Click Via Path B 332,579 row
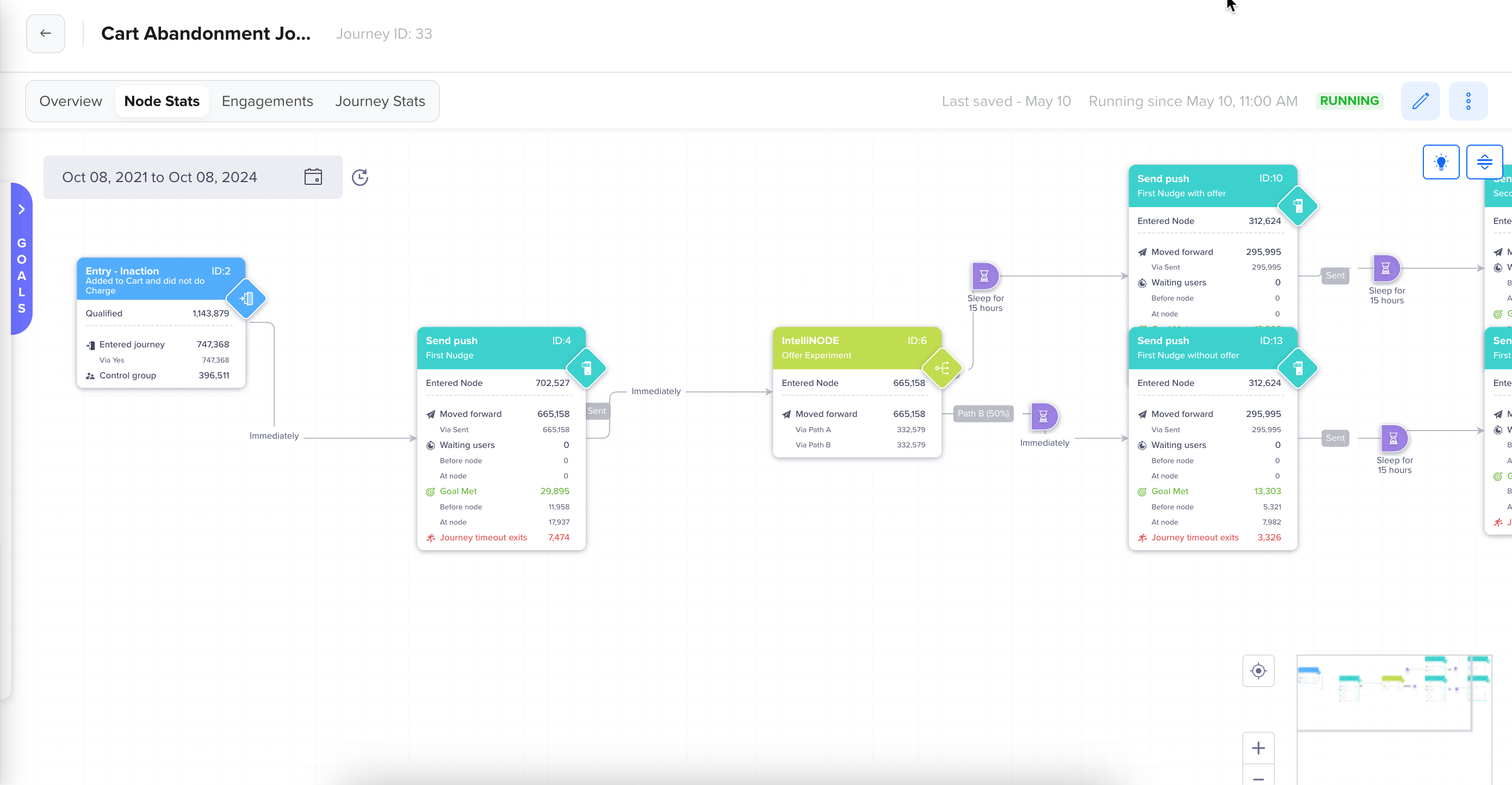 [x=860, y=445]
